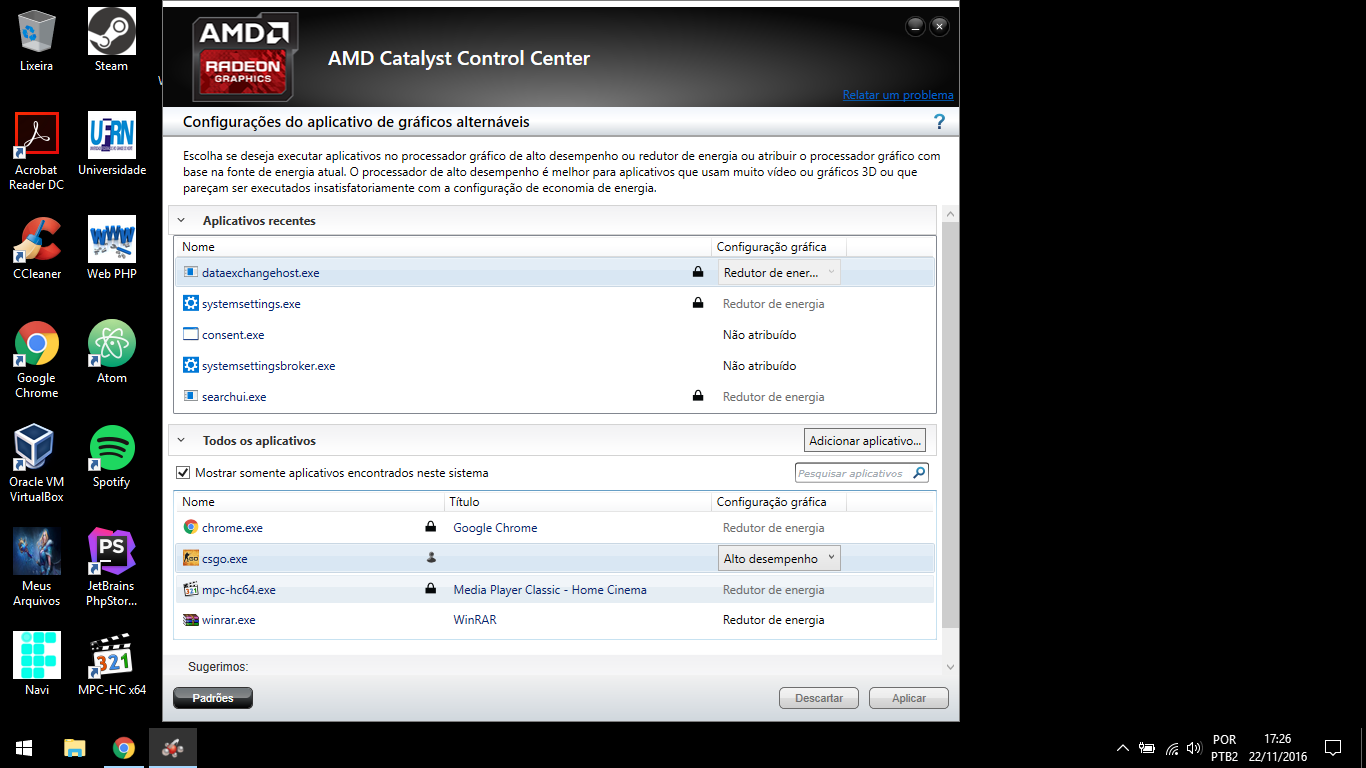1366x768 pixels.
Task: Select the chrome.exe row
Action: (x=555, y=527)
